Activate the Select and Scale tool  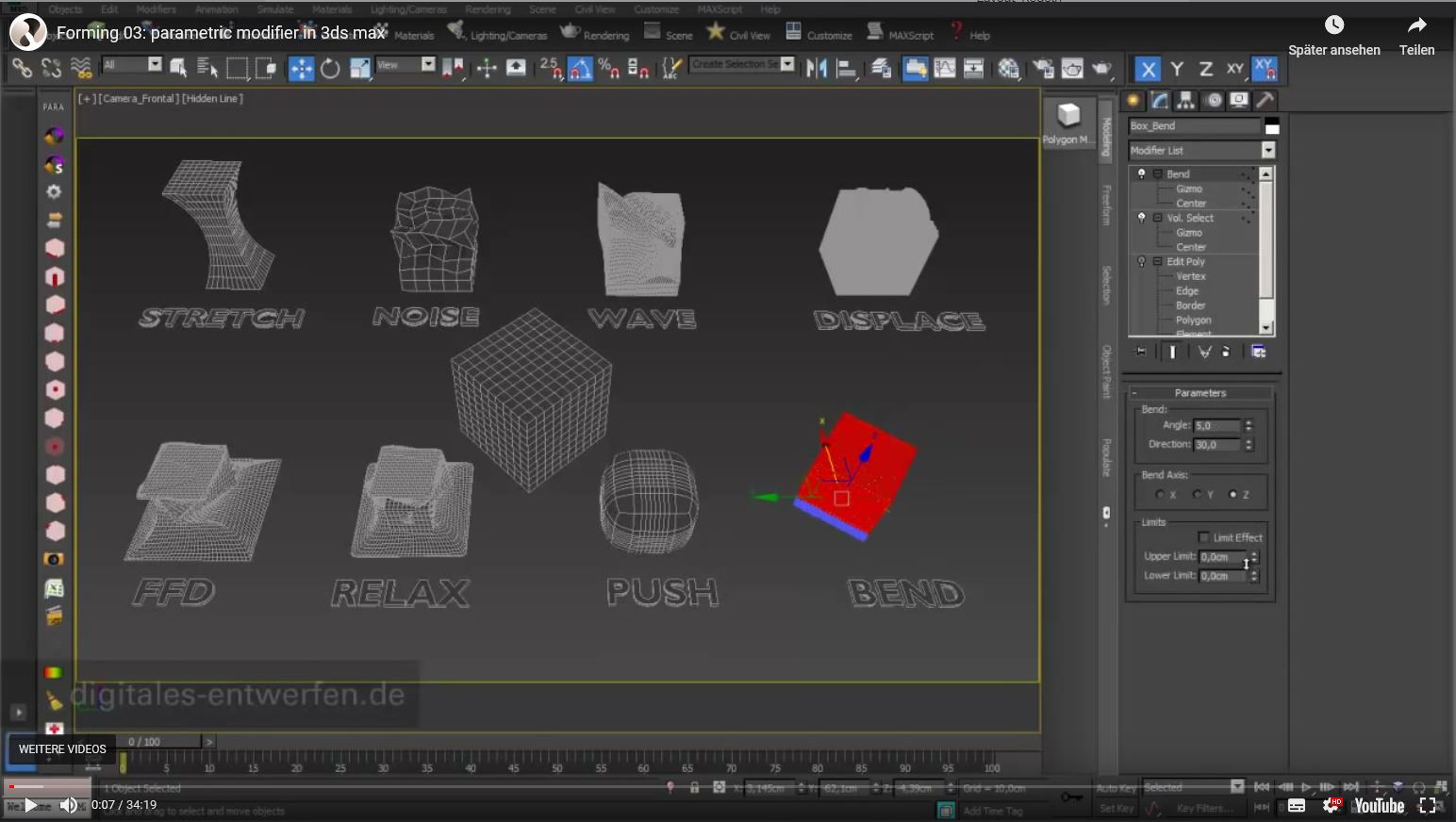coord(359,68)
